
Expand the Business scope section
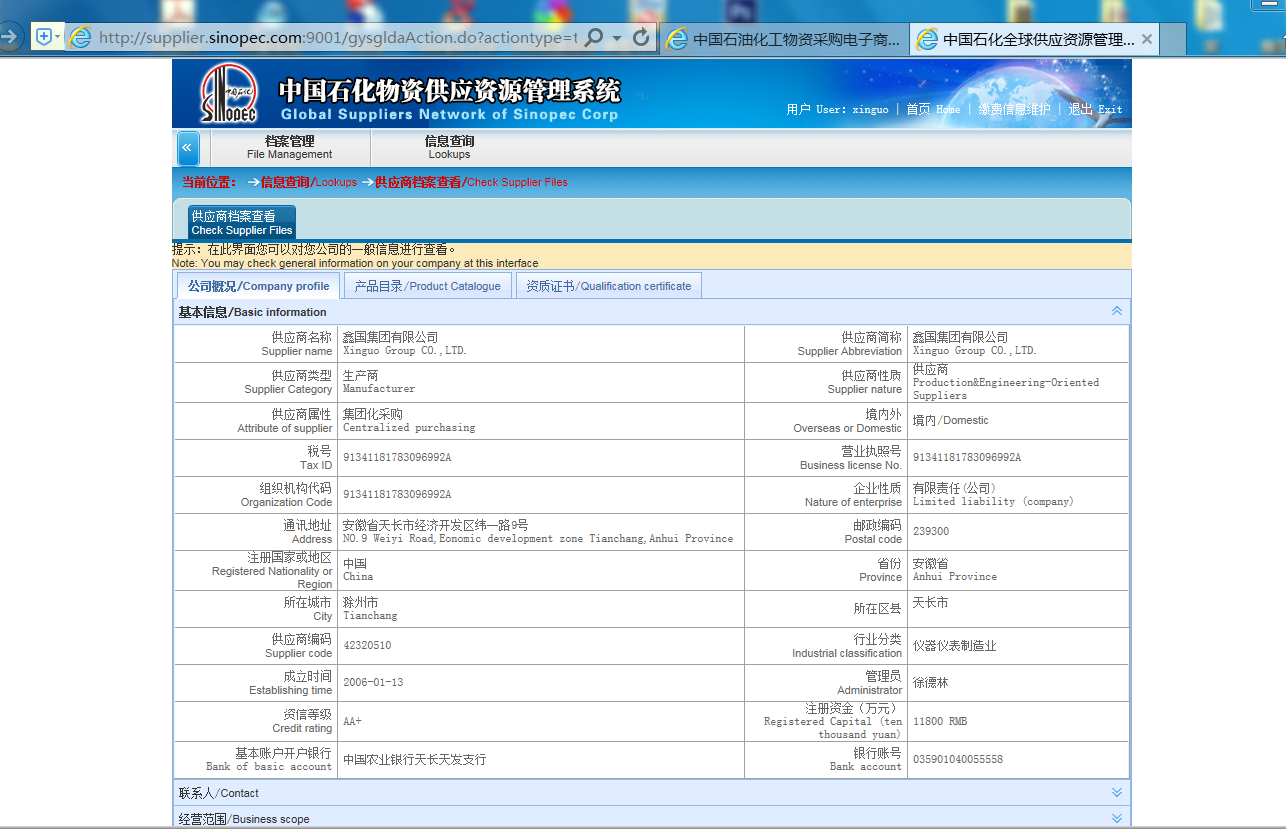[1116, 818]
